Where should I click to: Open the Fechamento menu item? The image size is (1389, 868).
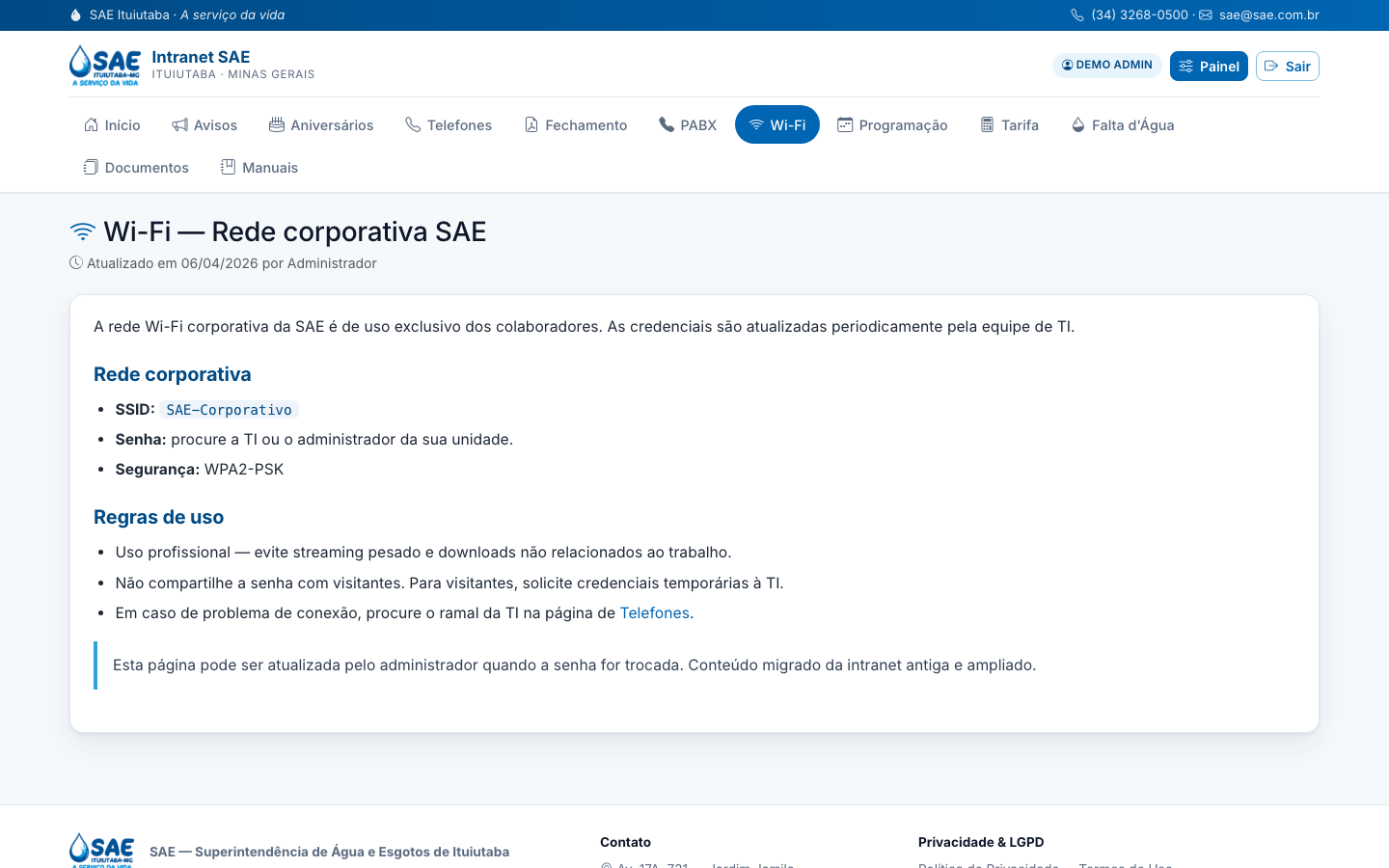(x=576, y=124)
